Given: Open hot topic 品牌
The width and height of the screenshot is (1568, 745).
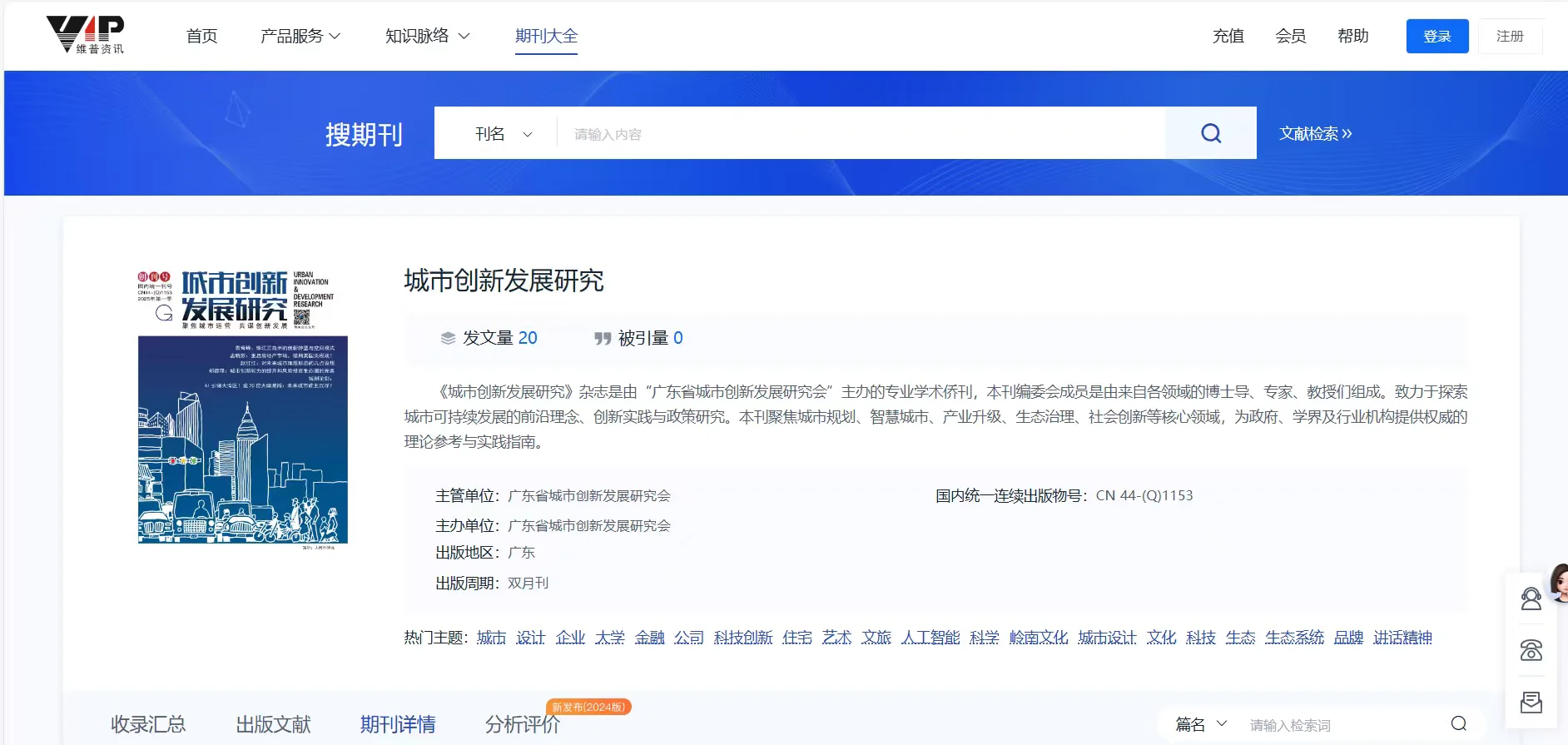Looking at the screenshot, I should click(1348, 638).
